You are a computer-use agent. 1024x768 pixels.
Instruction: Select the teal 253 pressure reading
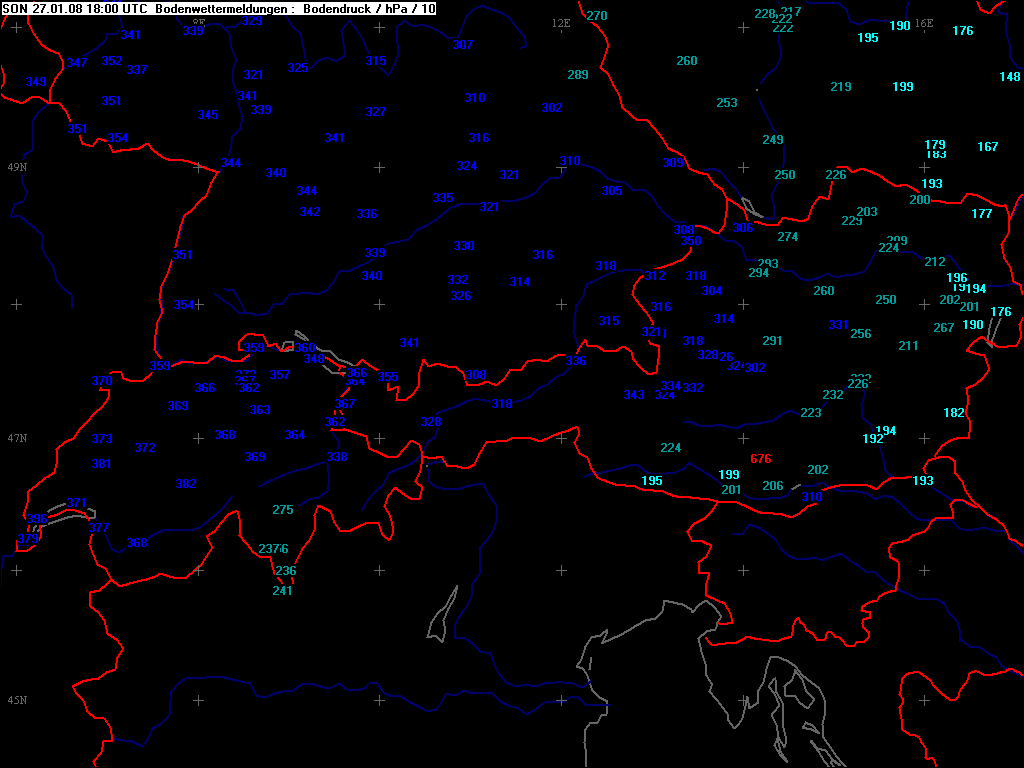tap(727, 103)
